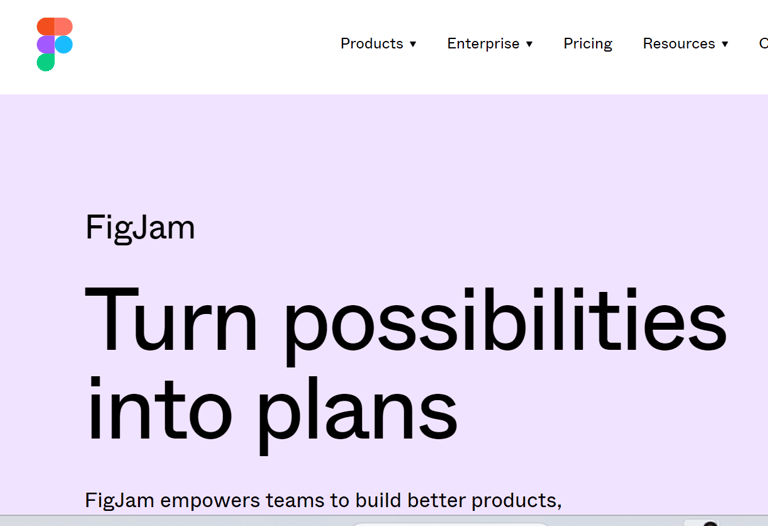Click the 'Turn possibilities' headline line
This screenshot has width=768, height=526.
pyautogui.click(x=406, y=324)
